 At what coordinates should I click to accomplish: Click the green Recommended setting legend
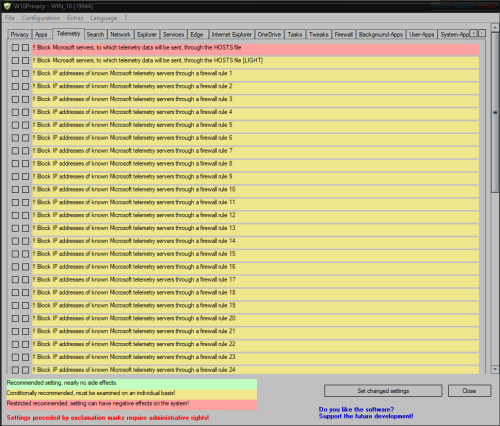coord(132,384)
